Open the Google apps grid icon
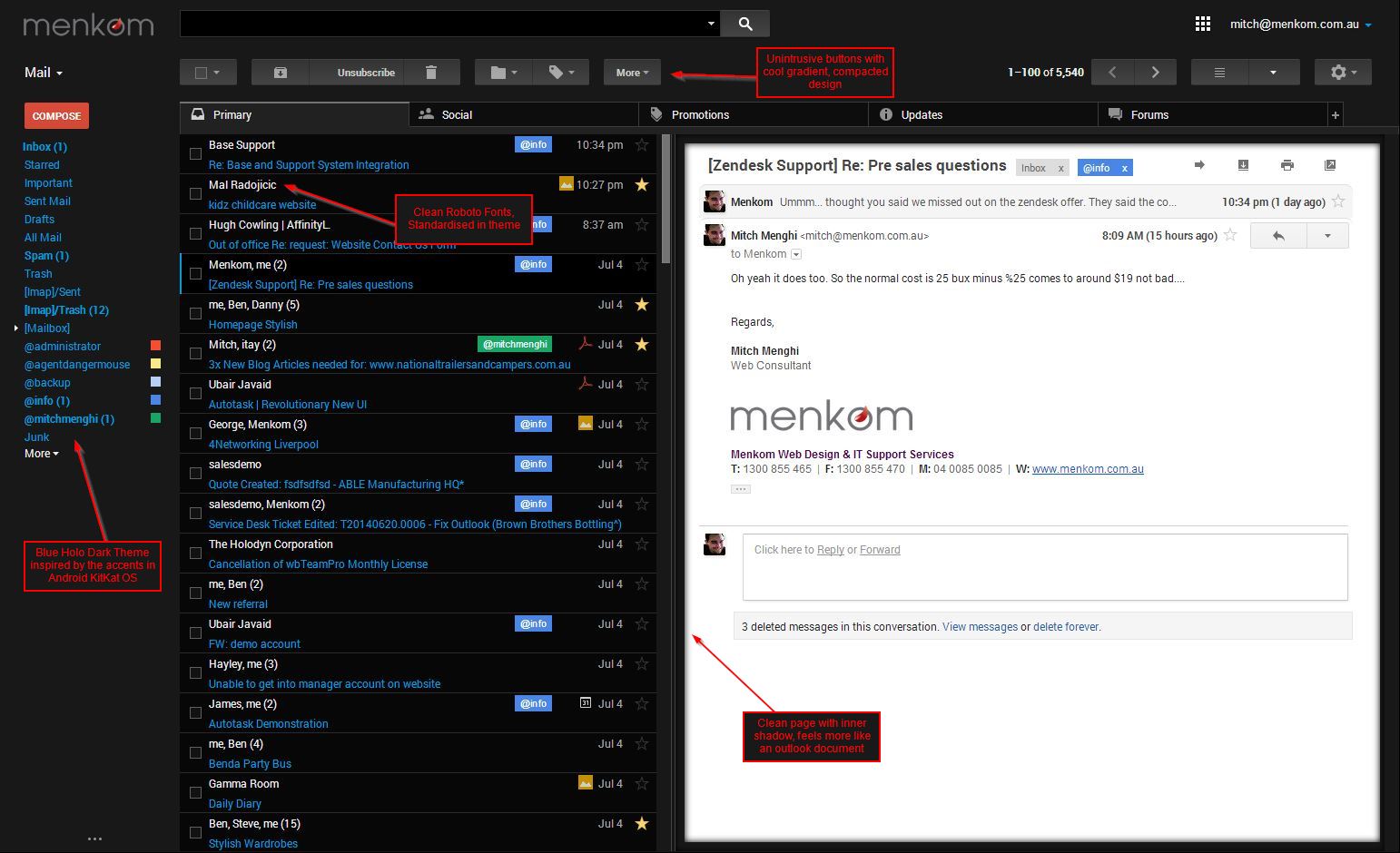The image size is (1400, 853). click(x=1203, y=25)
